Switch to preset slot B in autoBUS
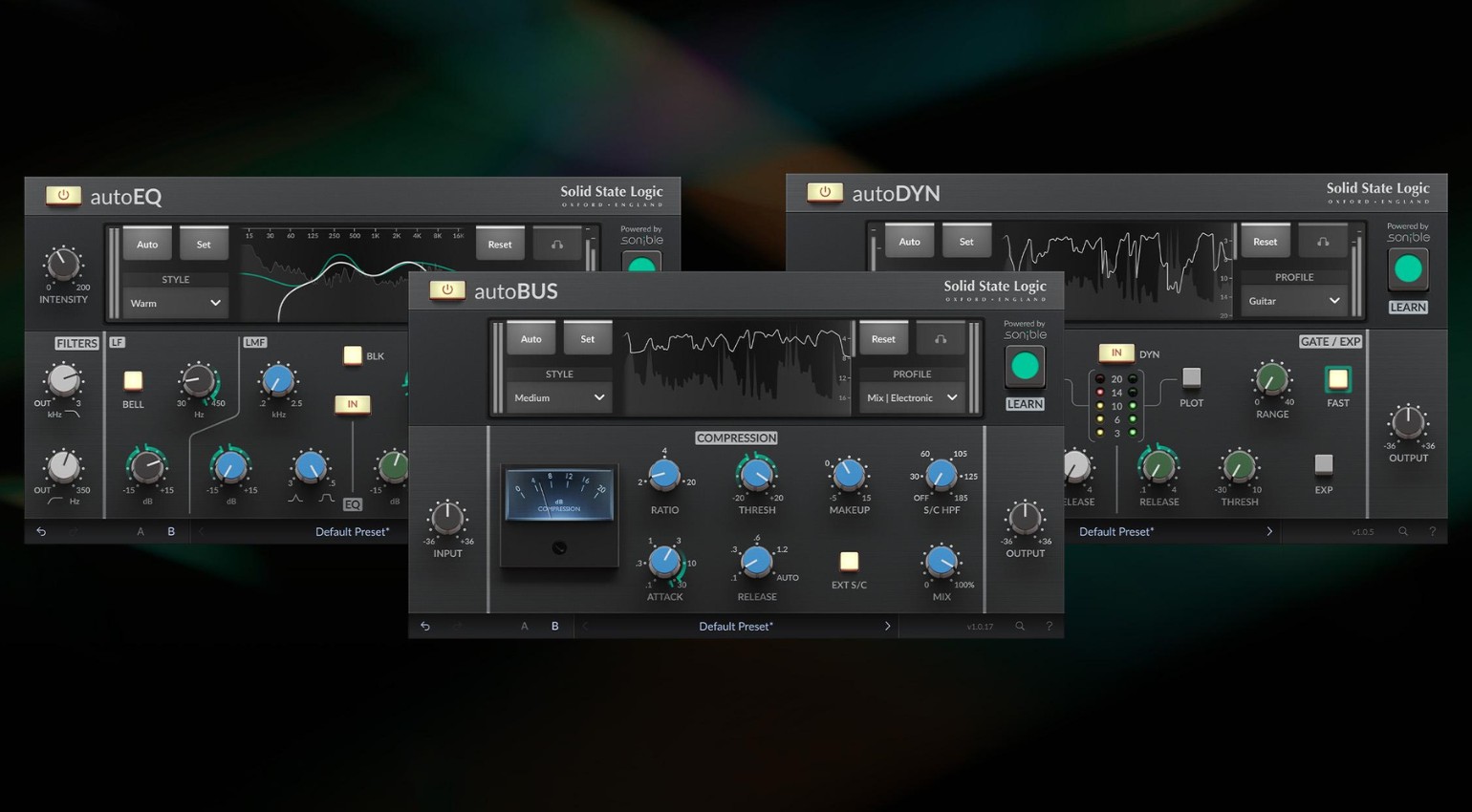This screenshot has width=1472, height=812. (x=554, y=626)
